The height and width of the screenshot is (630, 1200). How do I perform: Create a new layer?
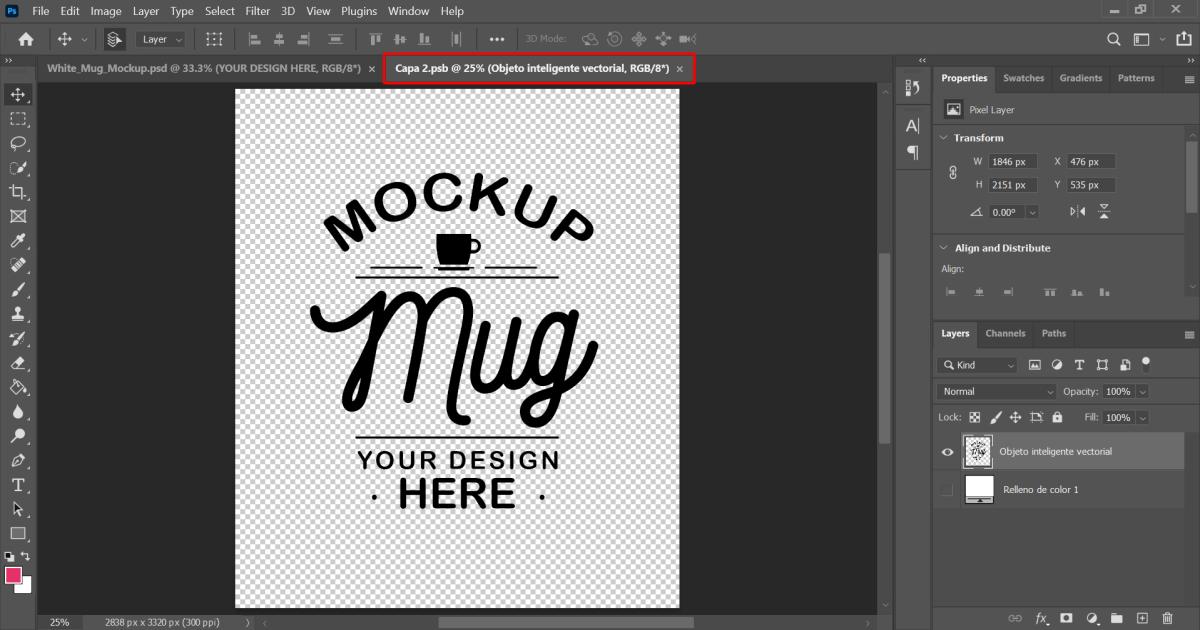1141,618
